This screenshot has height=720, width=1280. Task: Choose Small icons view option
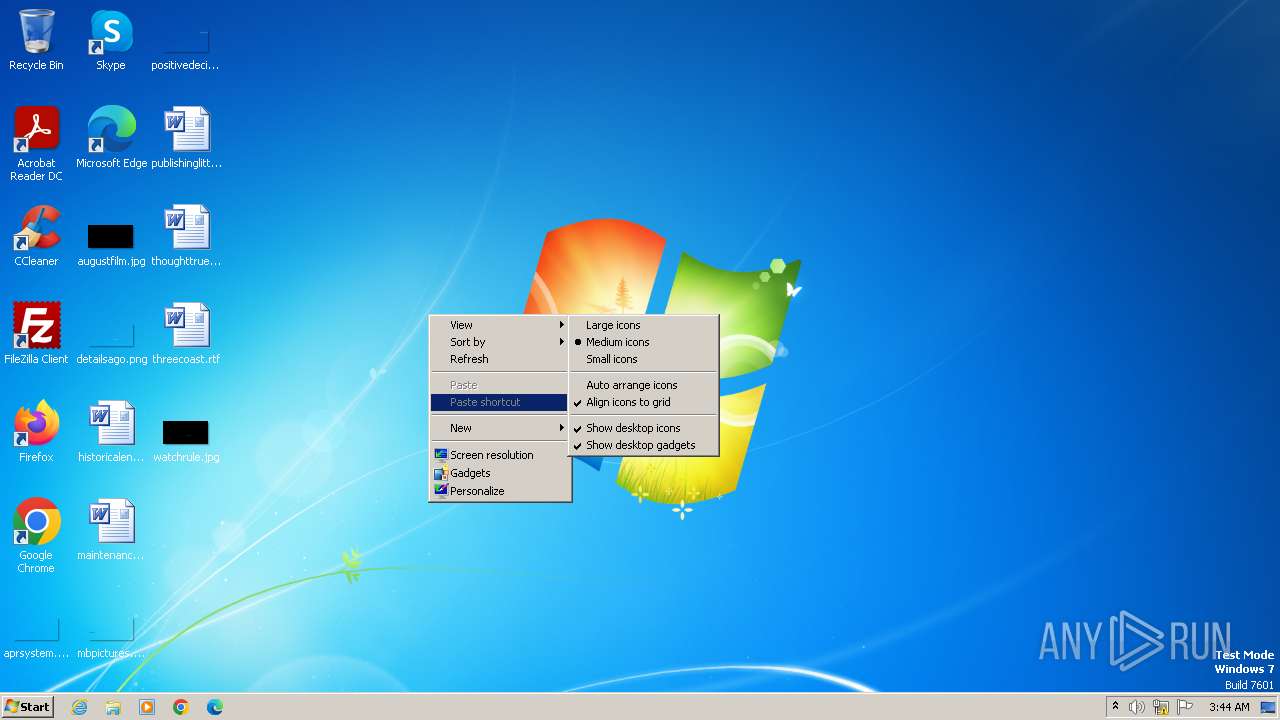coord(643,359)
